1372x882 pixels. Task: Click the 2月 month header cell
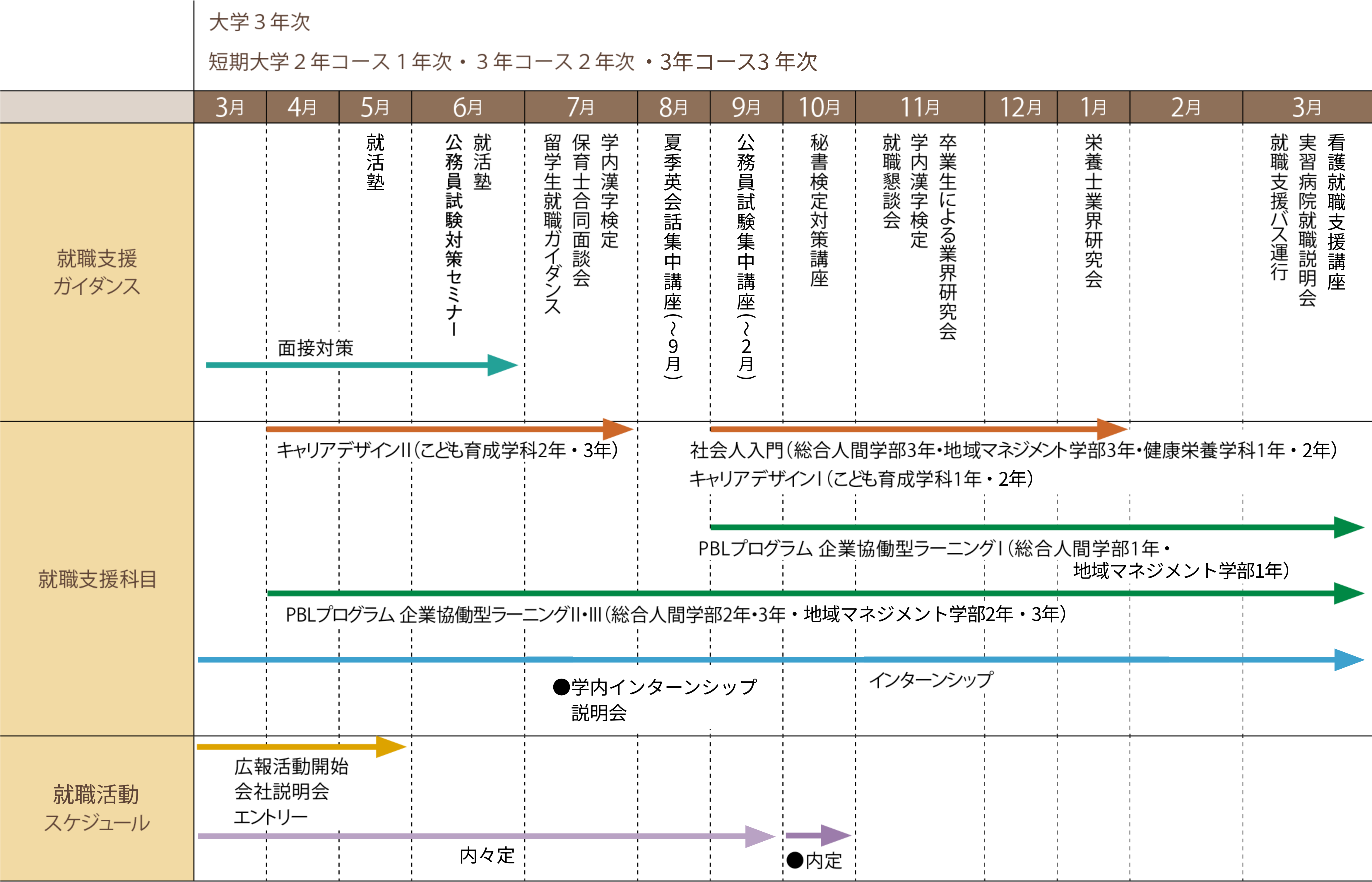[x=1186, y=107]
